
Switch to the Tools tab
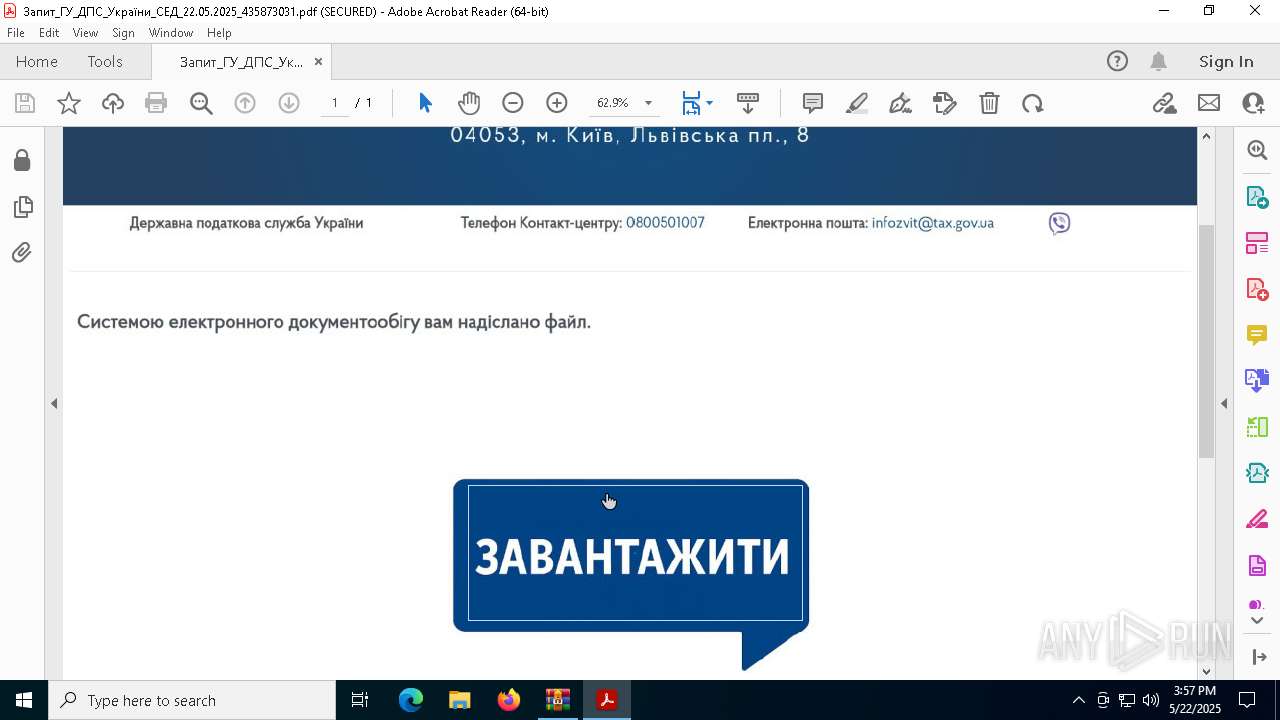[105, 62]
